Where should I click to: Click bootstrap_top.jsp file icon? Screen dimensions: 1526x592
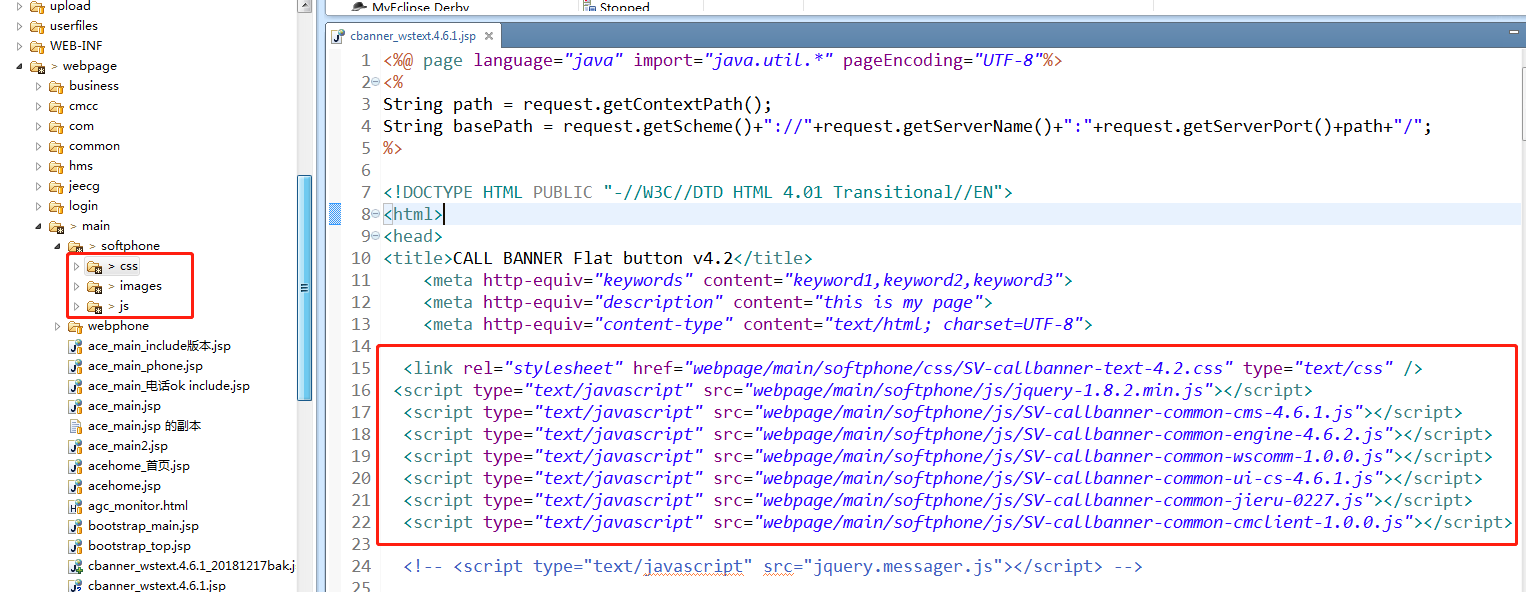75,546
